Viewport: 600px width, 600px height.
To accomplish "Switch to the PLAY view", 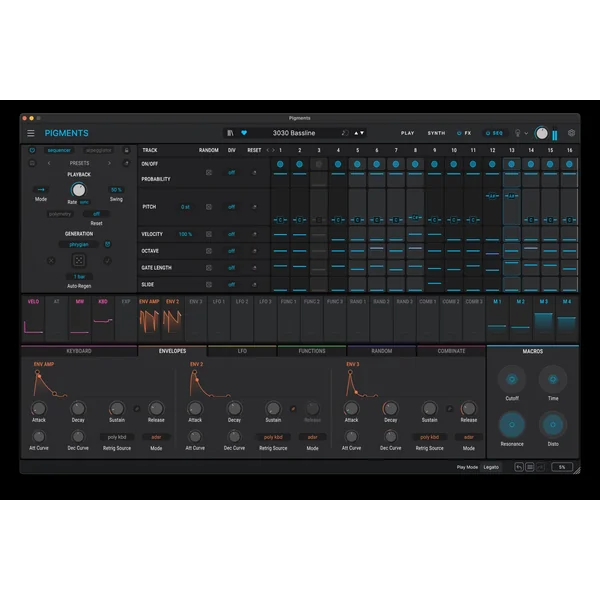I will (408, 133).
